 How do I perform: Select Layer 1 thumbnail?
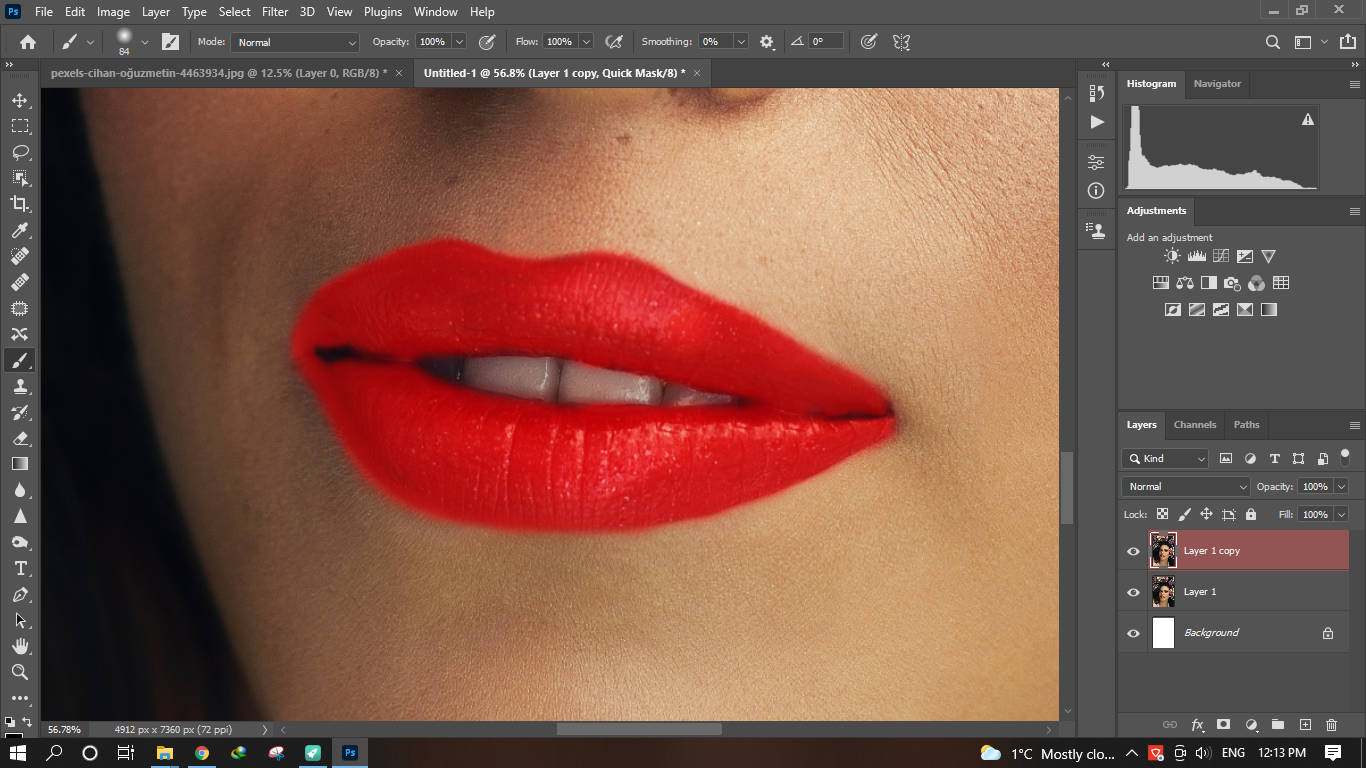[1163, 592]
